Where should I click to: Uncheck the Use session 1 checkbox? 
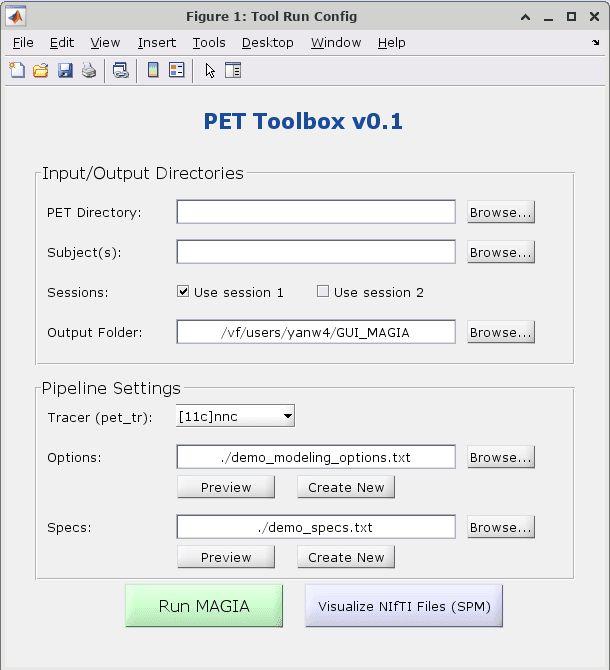coord(183,292)
